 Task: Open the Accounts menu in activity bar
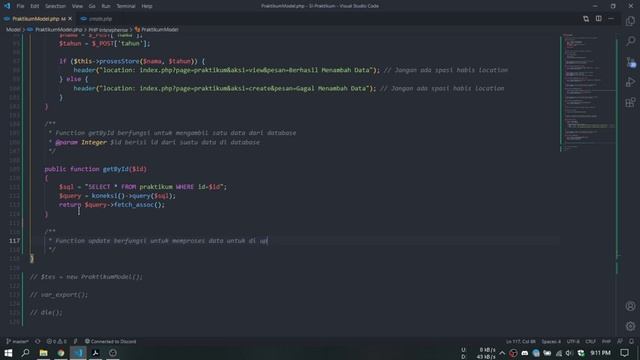(630, 306)
